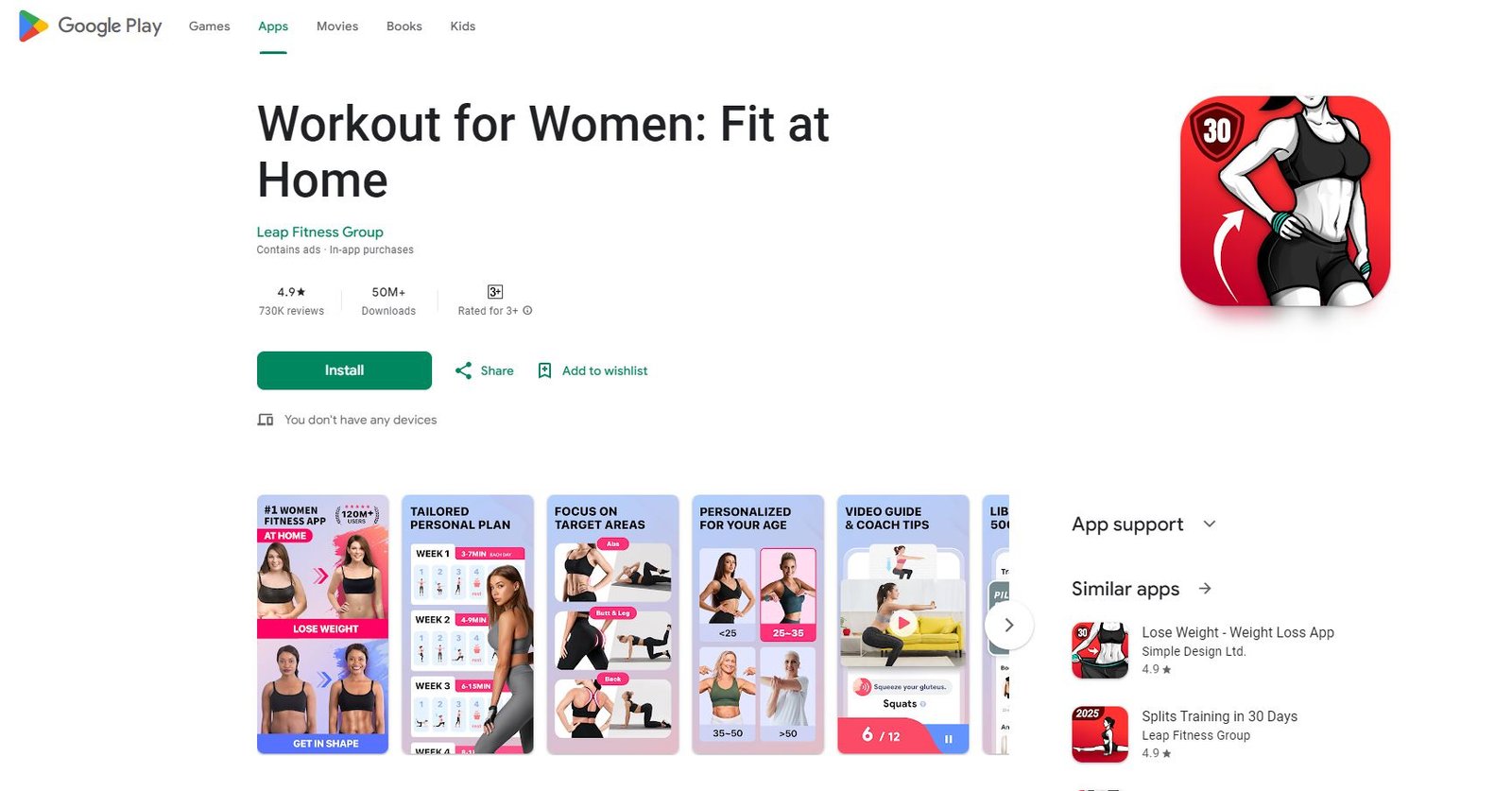The image size is (1512, 791).
Task: Switch to the Movies tab
Action: tap(337, 26)
